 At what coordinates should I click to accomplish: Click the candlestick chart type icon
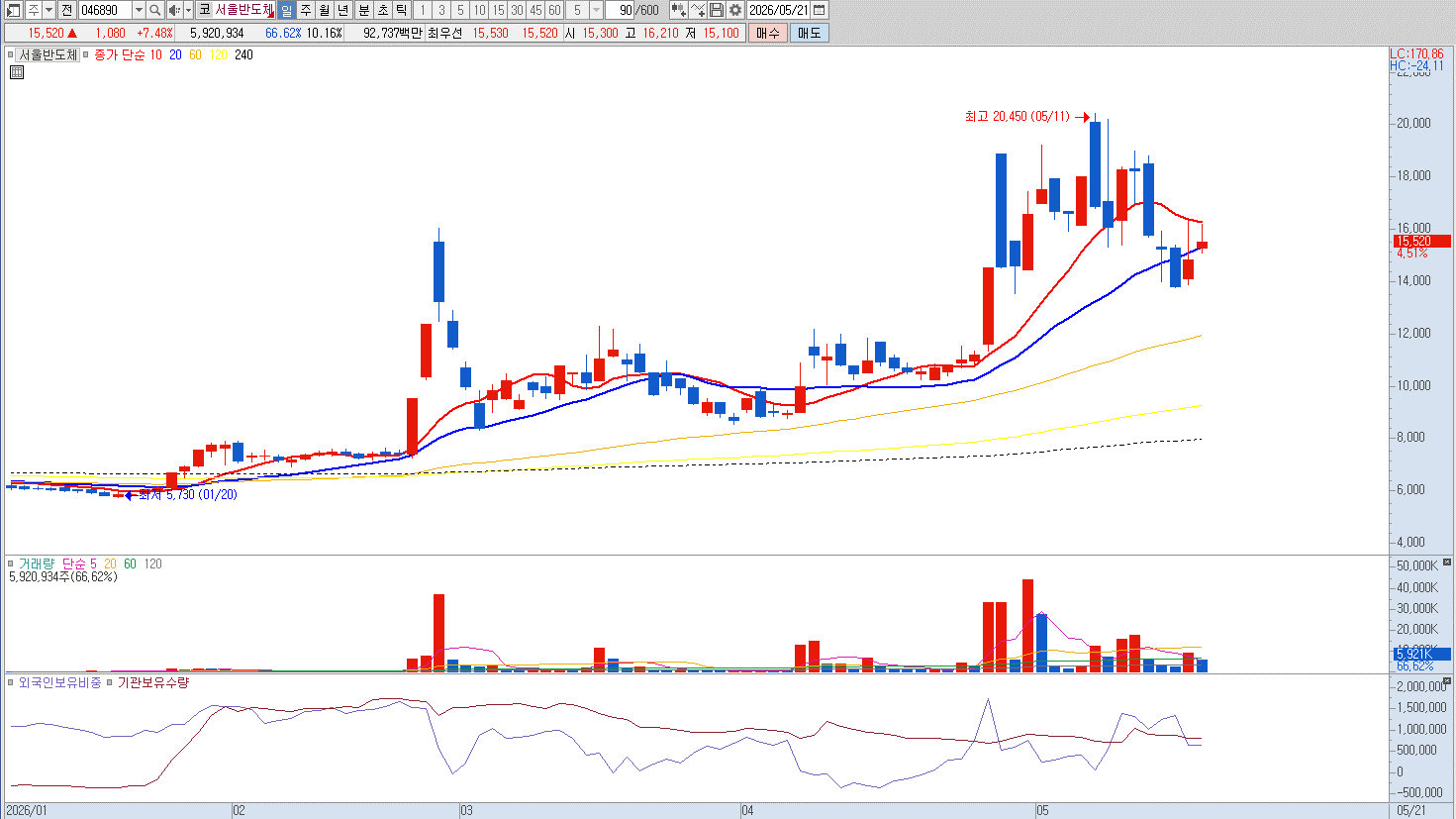pos(678,10)
